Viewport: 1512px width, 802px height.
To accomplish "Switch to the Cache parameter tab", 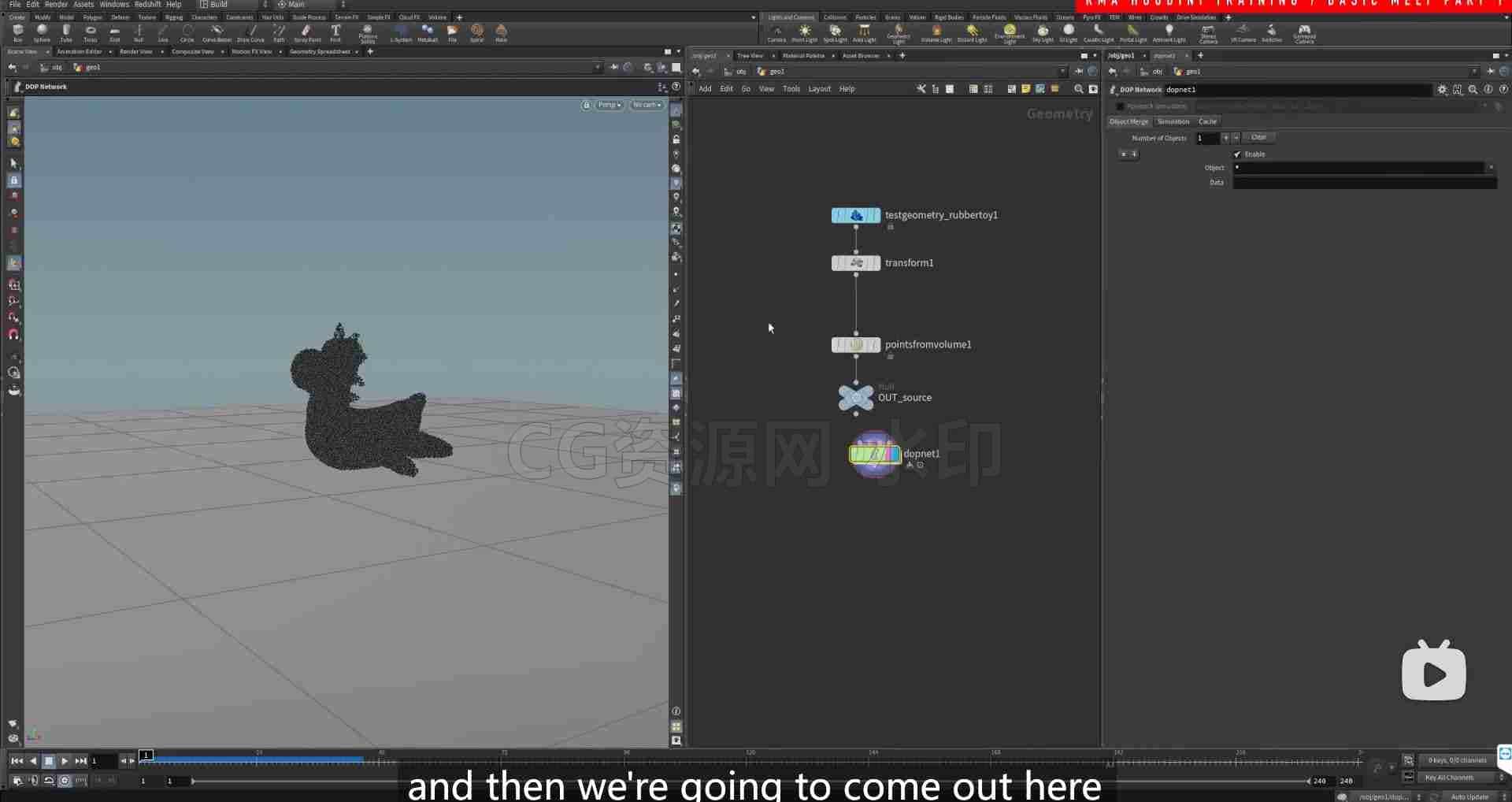I will point(1207,122).
